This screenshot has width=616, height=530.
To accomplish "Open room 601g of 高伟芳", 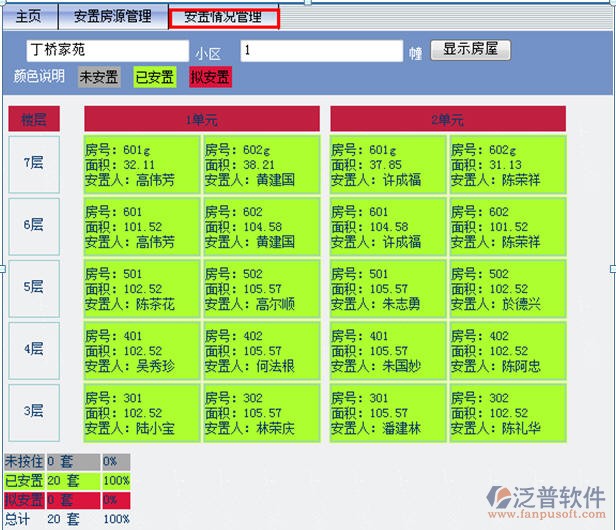I will 142,165.
